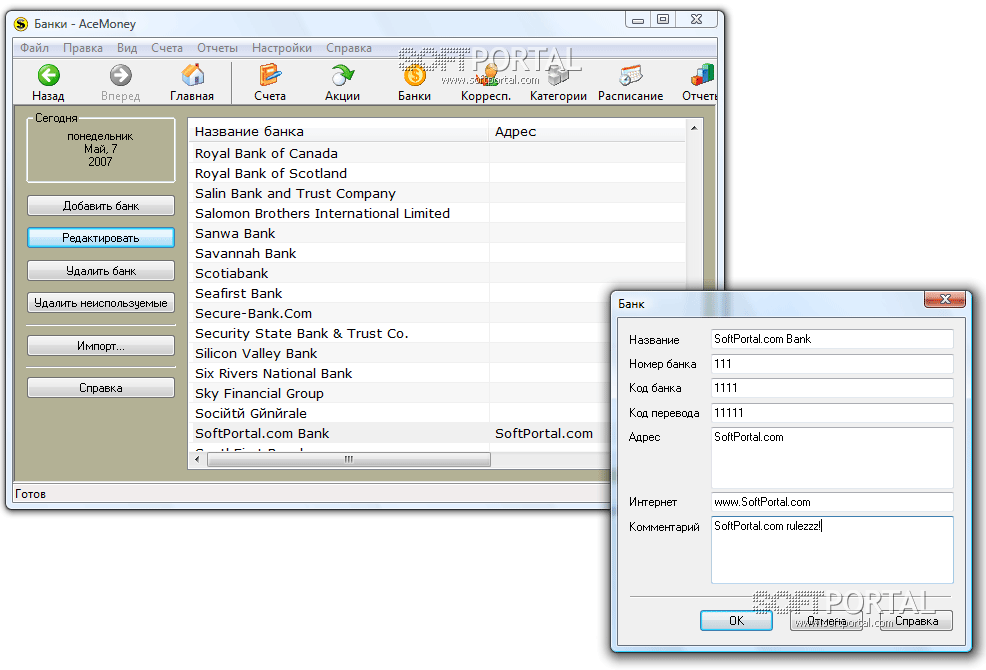Maximize the AceMoney window
Screen dimensions: 986x670
pos(663,20)
